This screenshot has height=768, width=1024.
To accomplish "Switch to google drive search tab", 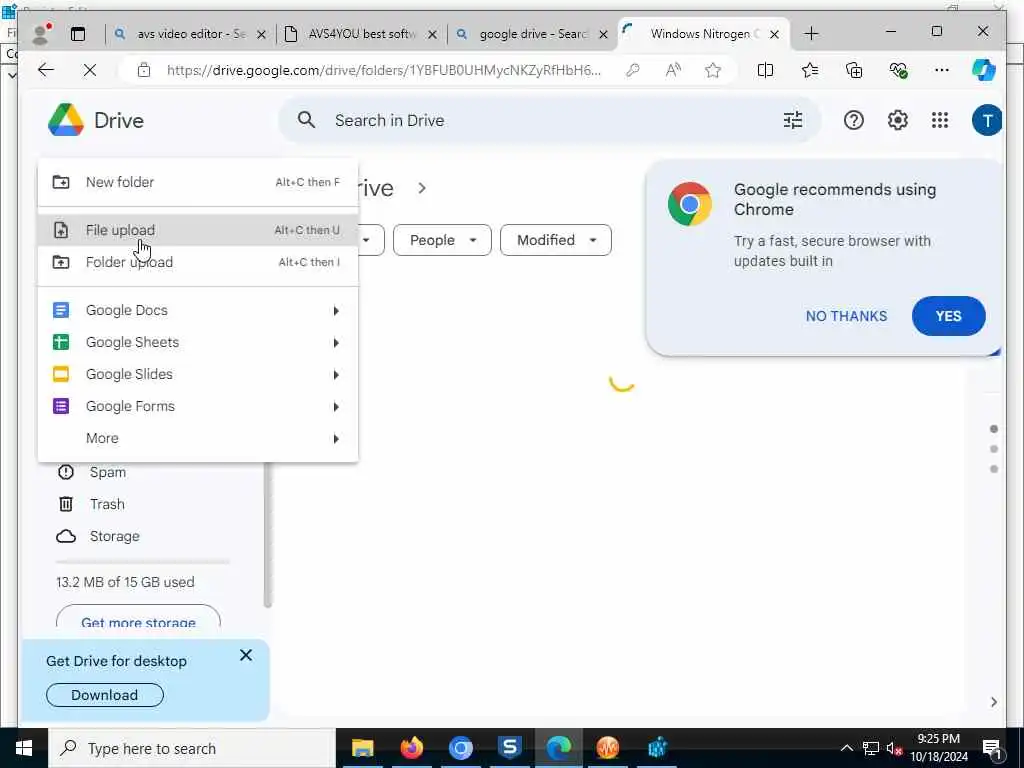I will 532,34.
